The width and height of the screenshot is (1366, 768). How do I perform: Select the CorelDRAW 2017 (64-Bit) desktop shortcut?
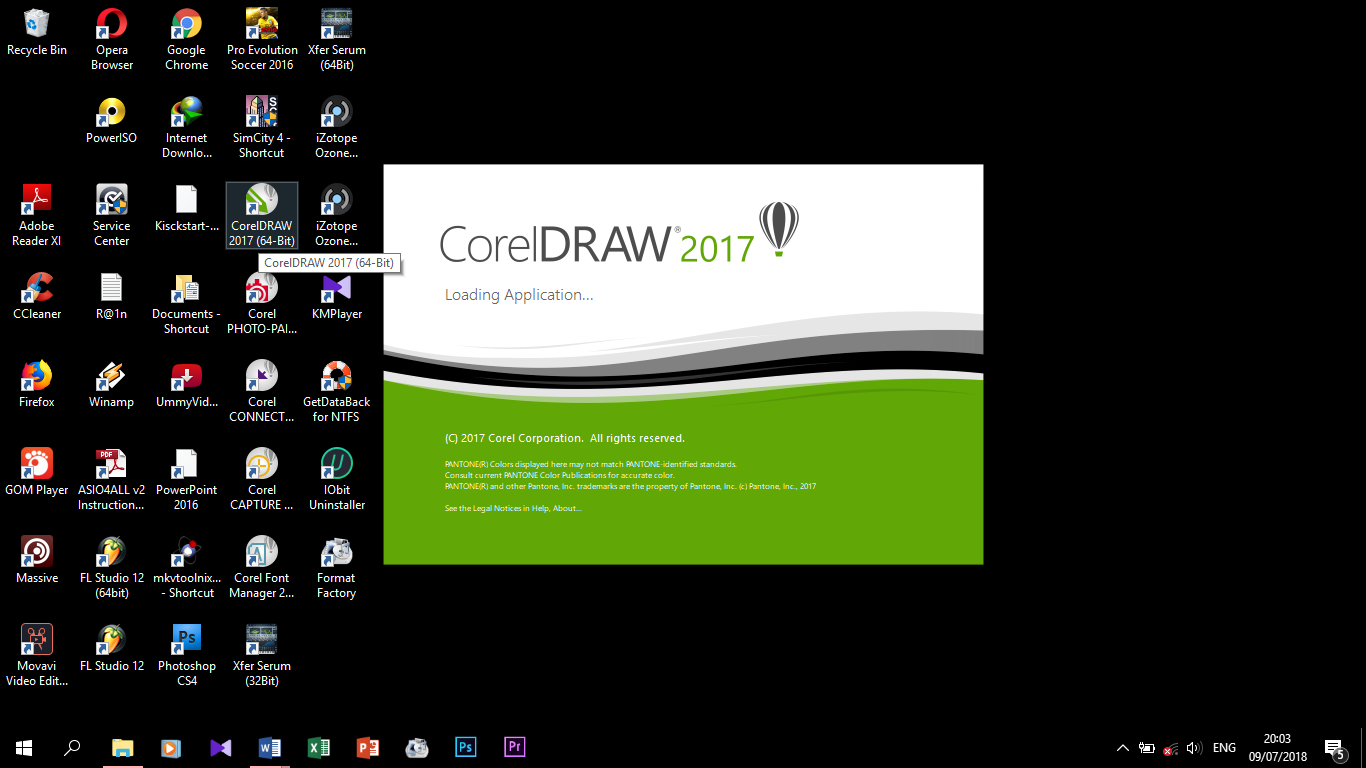coord(262,215)
